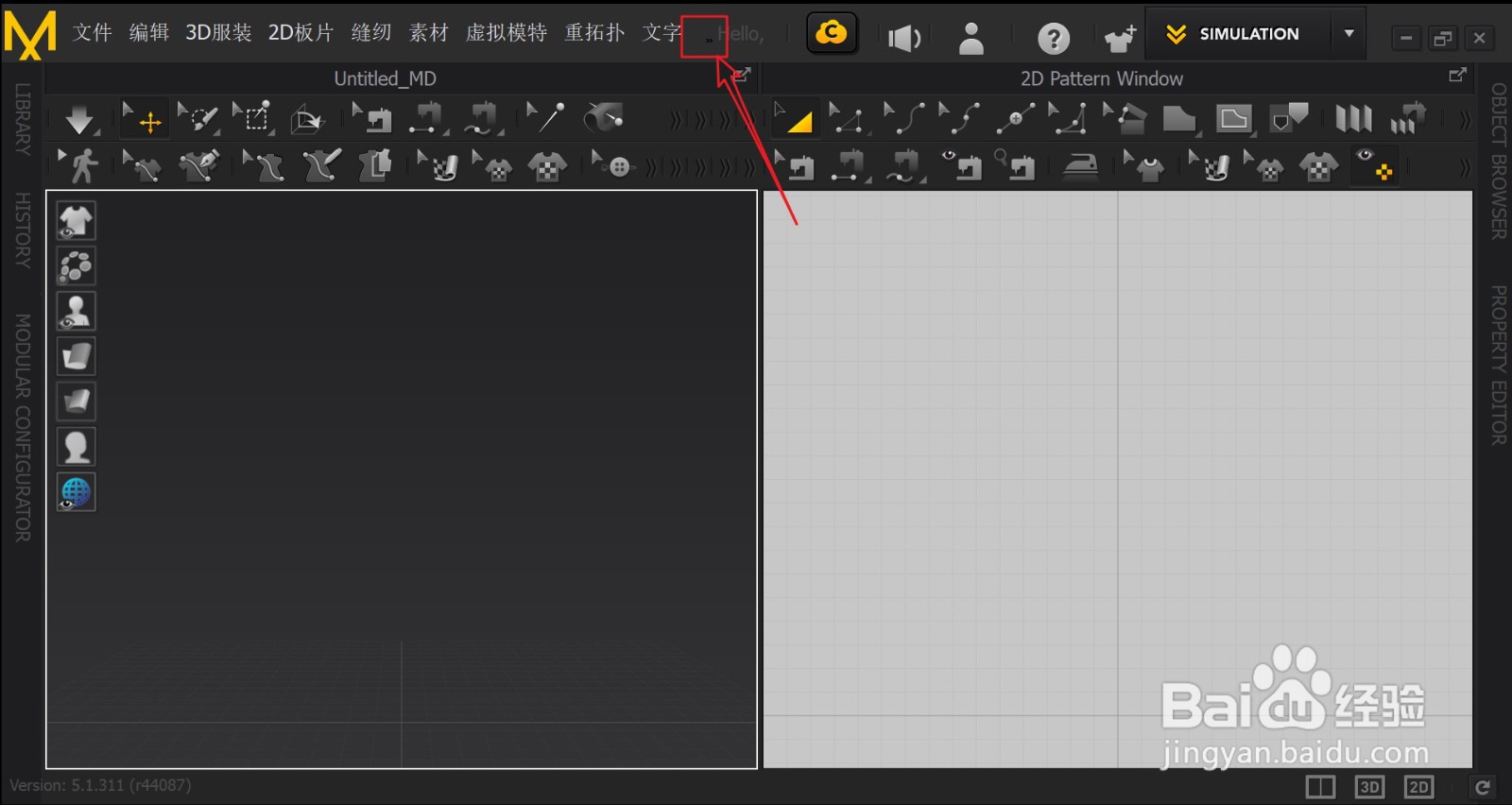Open the help question mark icon
The image size is (1512, 805).
[x=1054, y=38]
